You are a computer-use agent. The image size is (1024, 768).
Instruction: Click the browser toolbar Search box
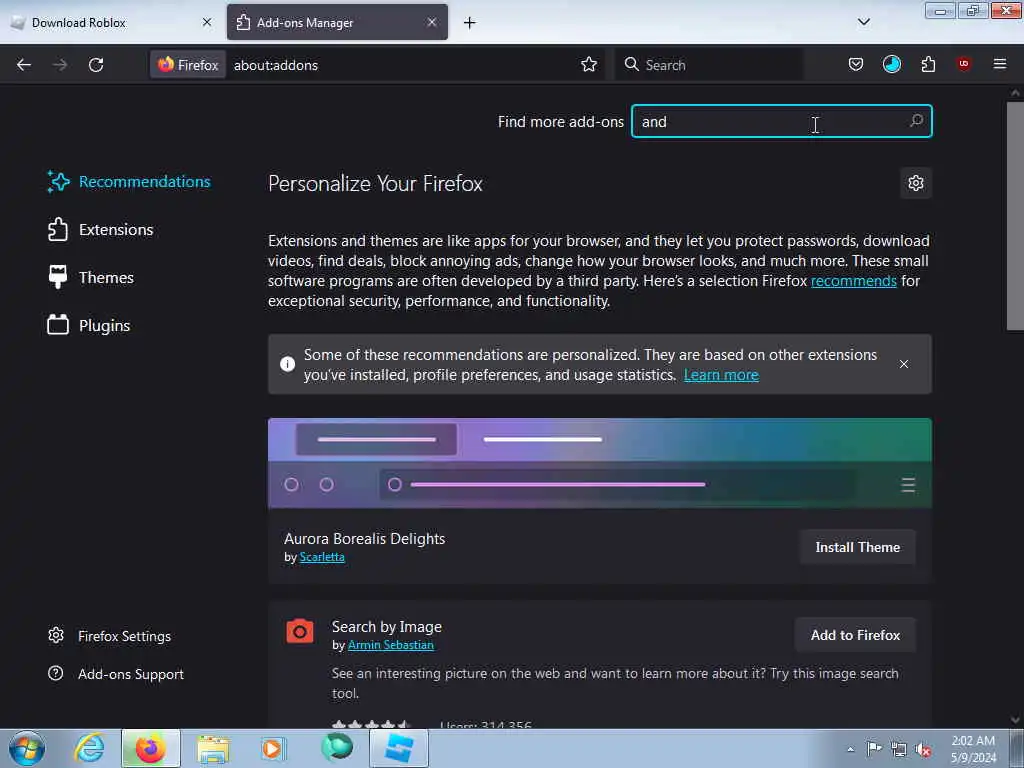[709, 65]
